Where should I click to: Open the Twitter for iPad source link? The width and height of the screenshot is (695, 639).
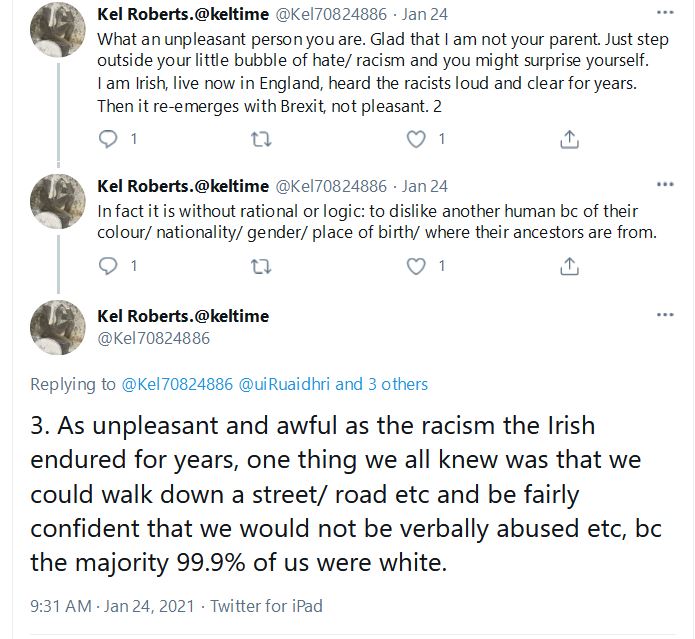coord(266,606)
